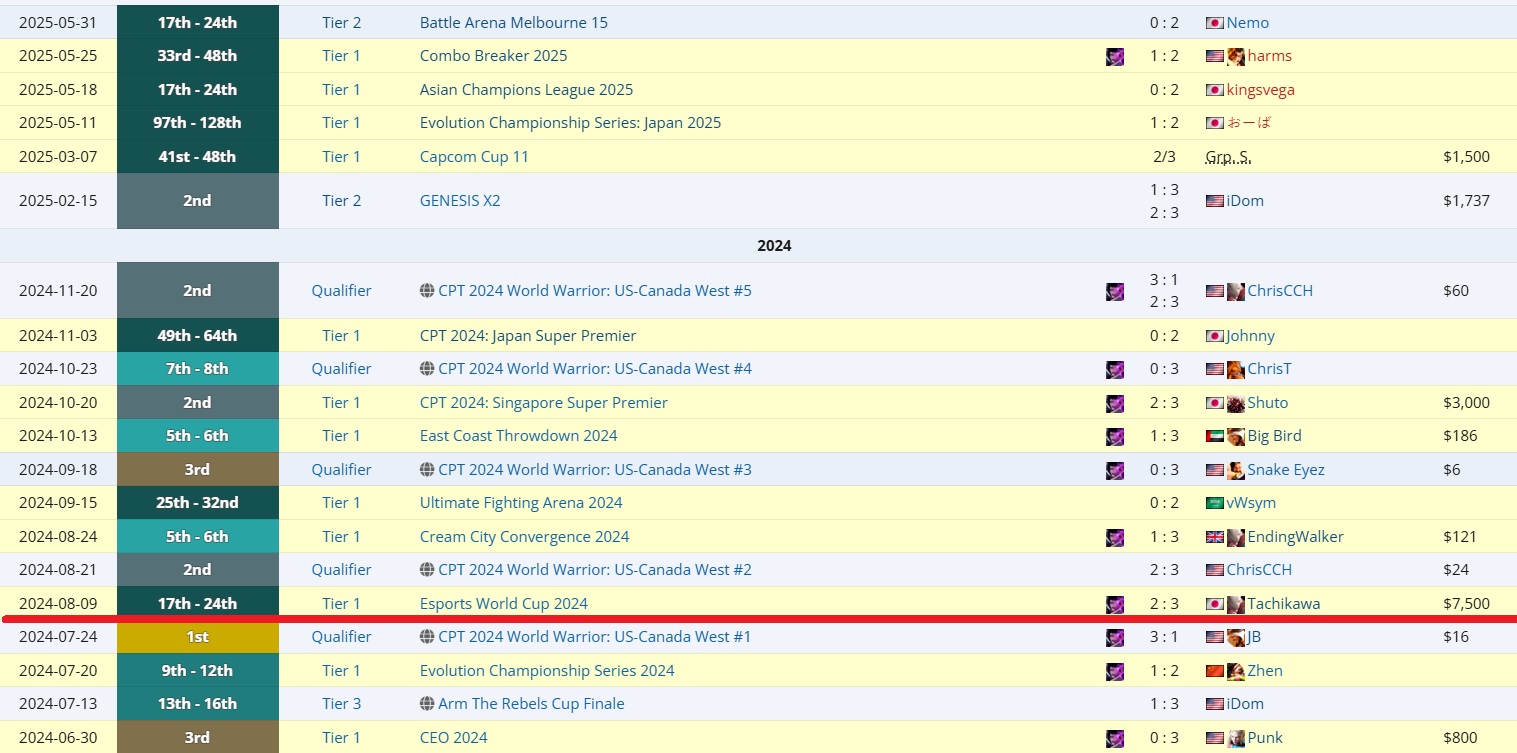Open CPT 2024: Japan Super Premier link
The image size is (1517, 753).
point(528,336)
